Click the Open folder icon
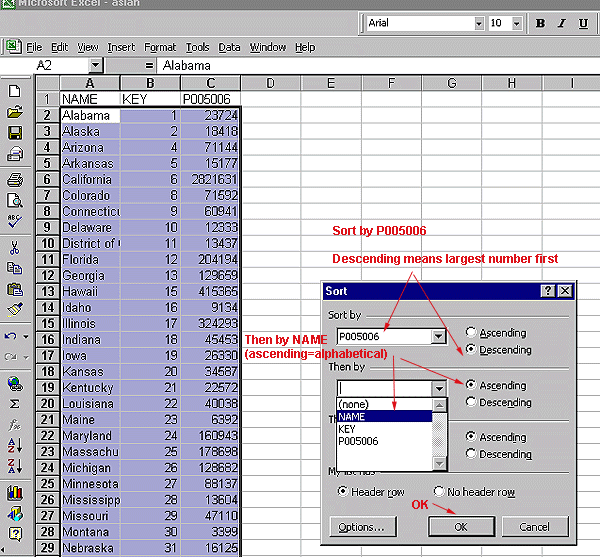600x557 pixels. pyautogui.click(x=14, y=112)
